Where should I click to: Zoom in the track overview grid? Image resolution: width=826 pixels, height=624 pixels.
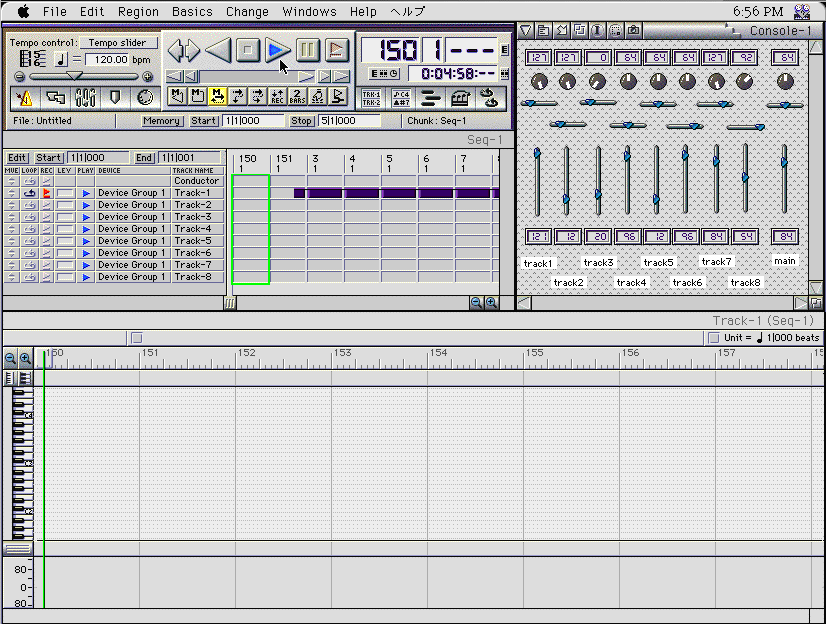[x=491, y=302]
